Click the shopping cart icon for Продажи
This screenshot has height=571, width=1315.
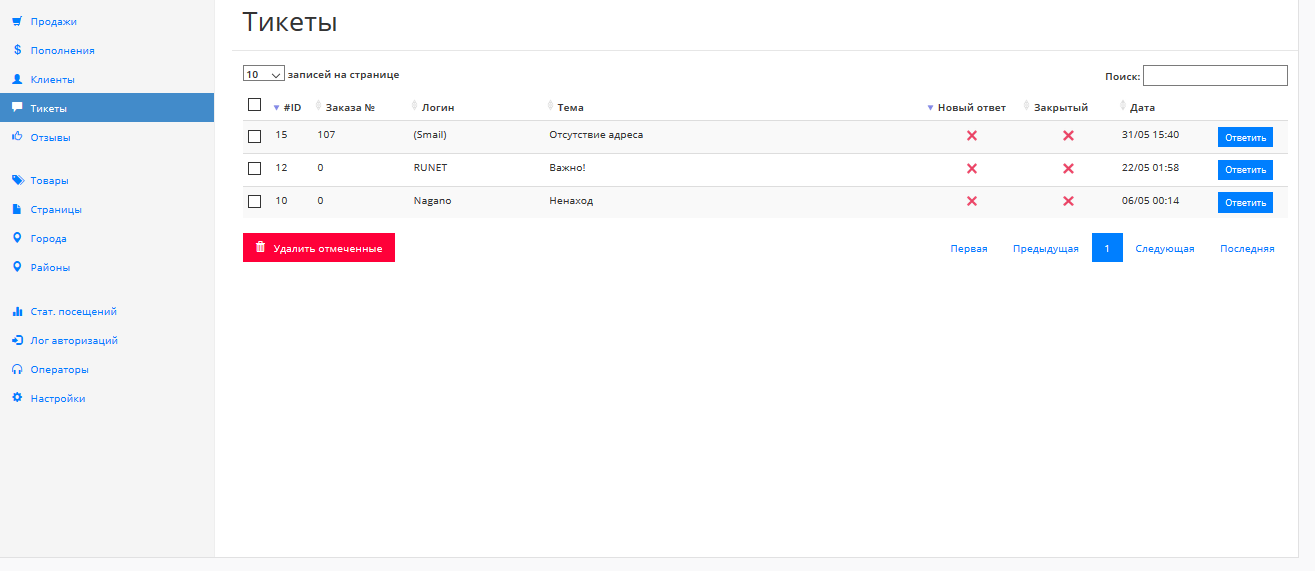click(17, 21)
